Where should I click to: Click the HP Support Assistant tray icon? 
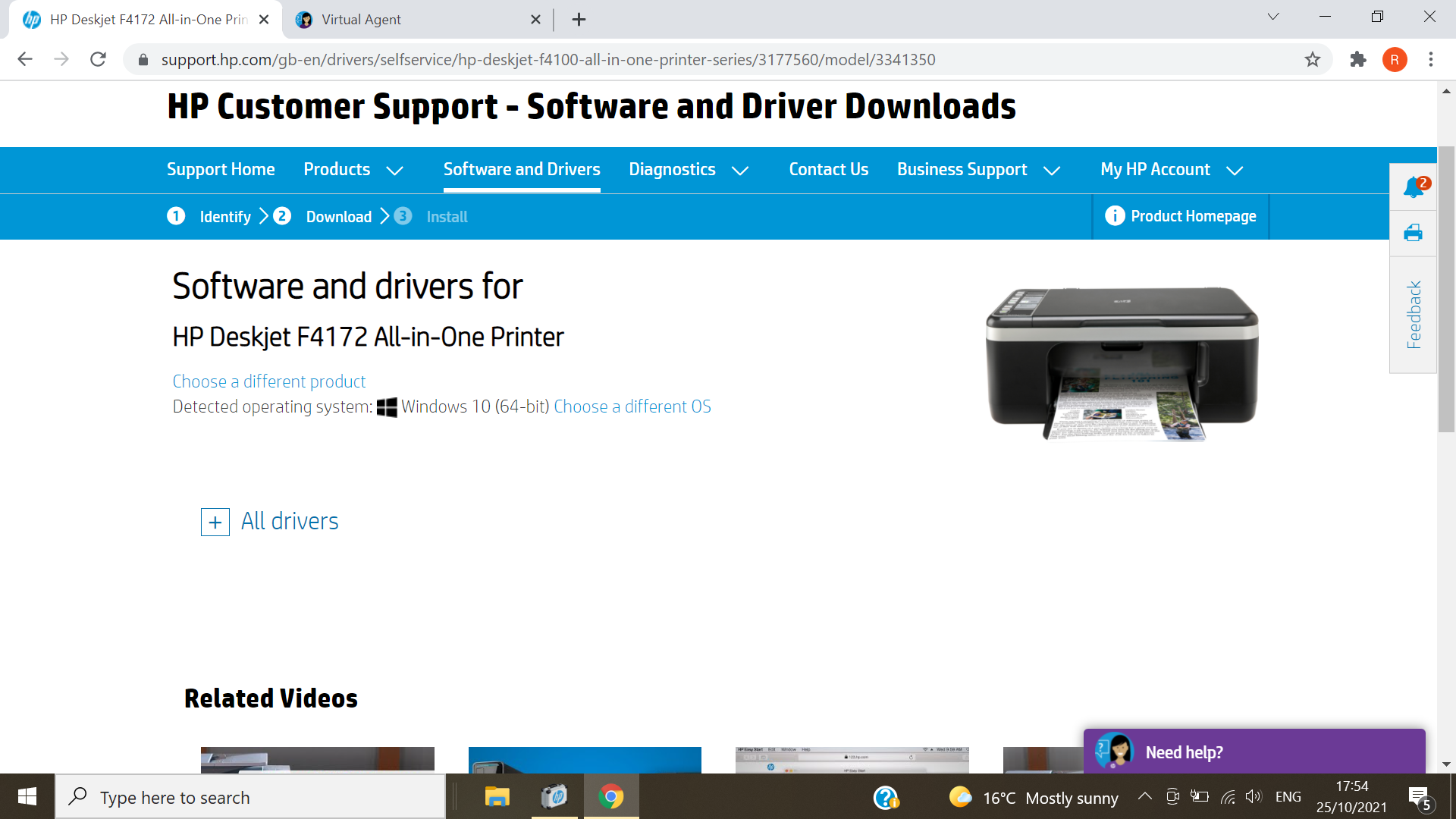coord(886,797)
